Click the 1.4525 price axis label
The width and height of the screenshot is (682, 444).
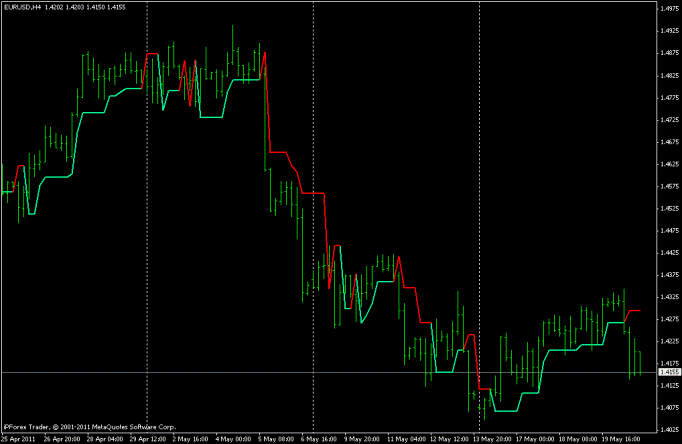coord(669,209)
